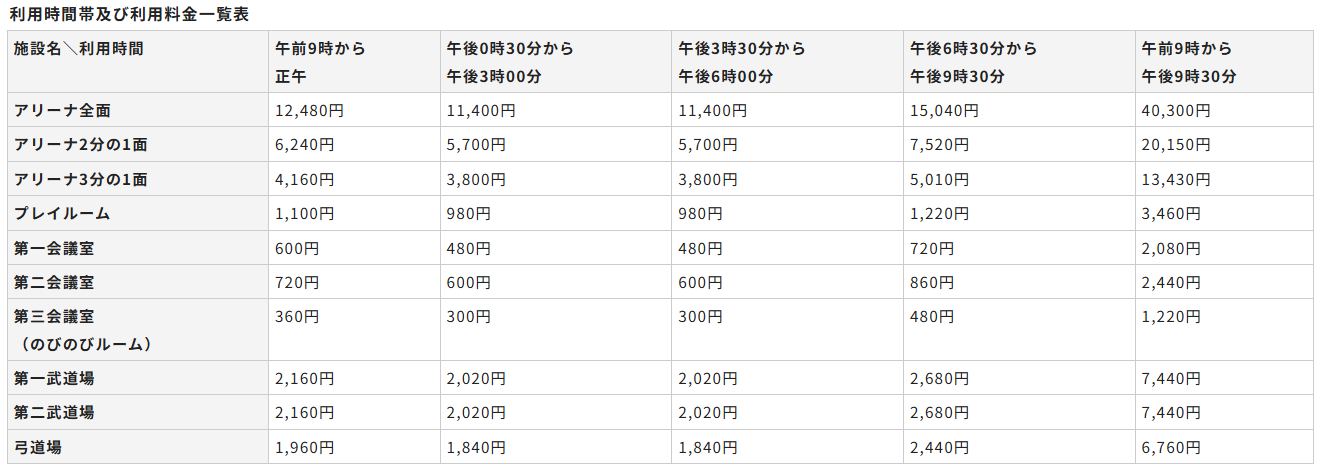Click the 午後3時30分から午後6時00分 column header
1331x475 pixels.
(x=741, y=62)
